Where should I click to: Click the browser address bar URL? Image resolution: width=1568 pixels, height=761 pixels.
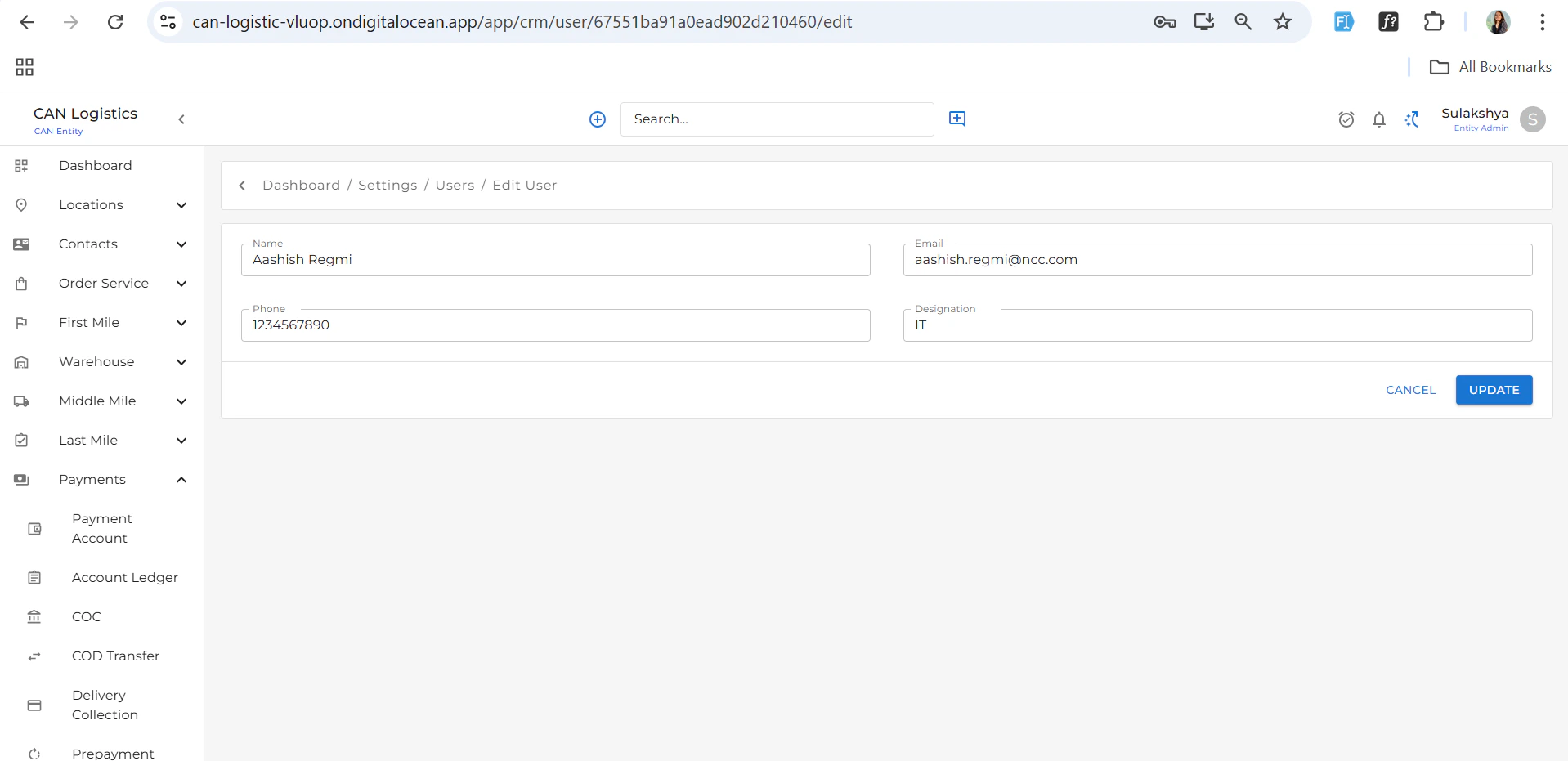pyautogui.click(x=522, y=22)
